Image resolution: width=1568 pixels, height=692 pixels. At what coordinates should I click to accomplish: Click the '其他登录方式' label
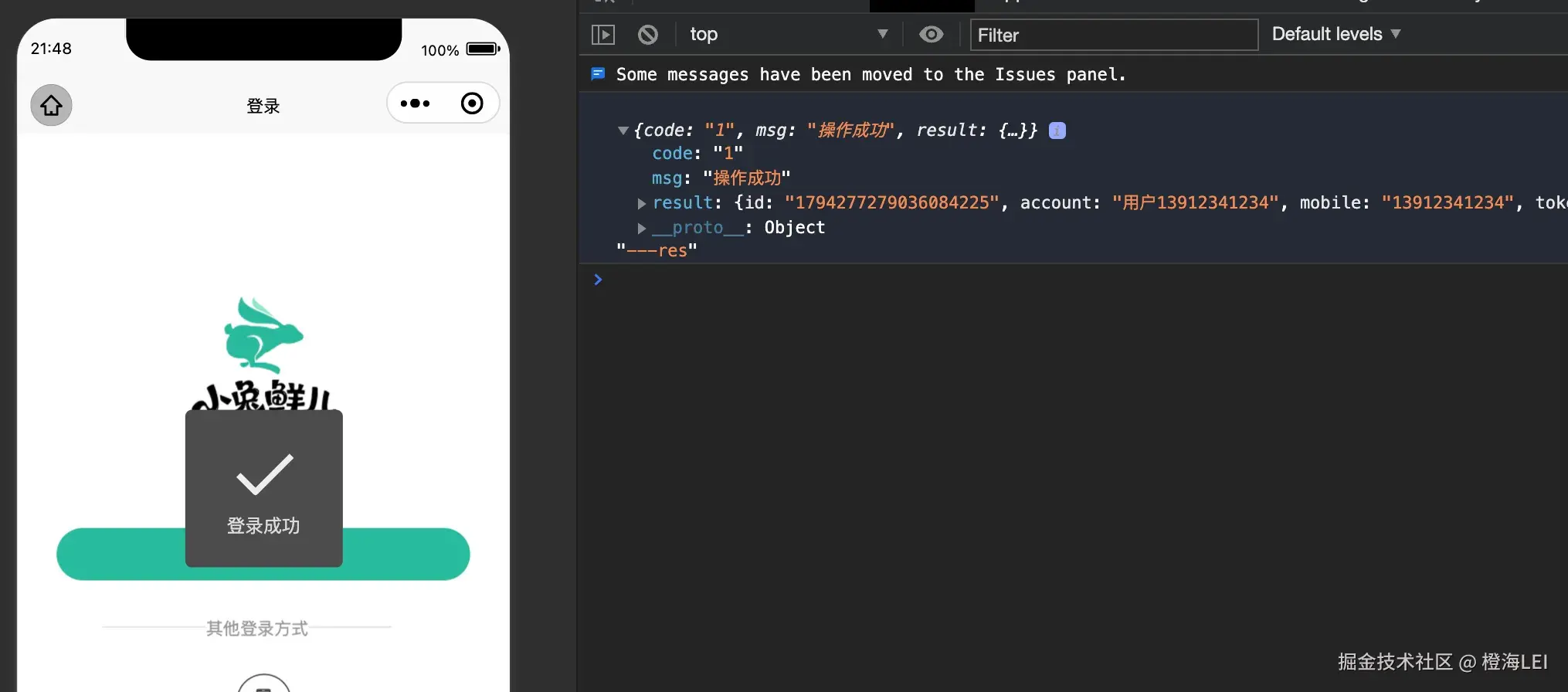257,628
